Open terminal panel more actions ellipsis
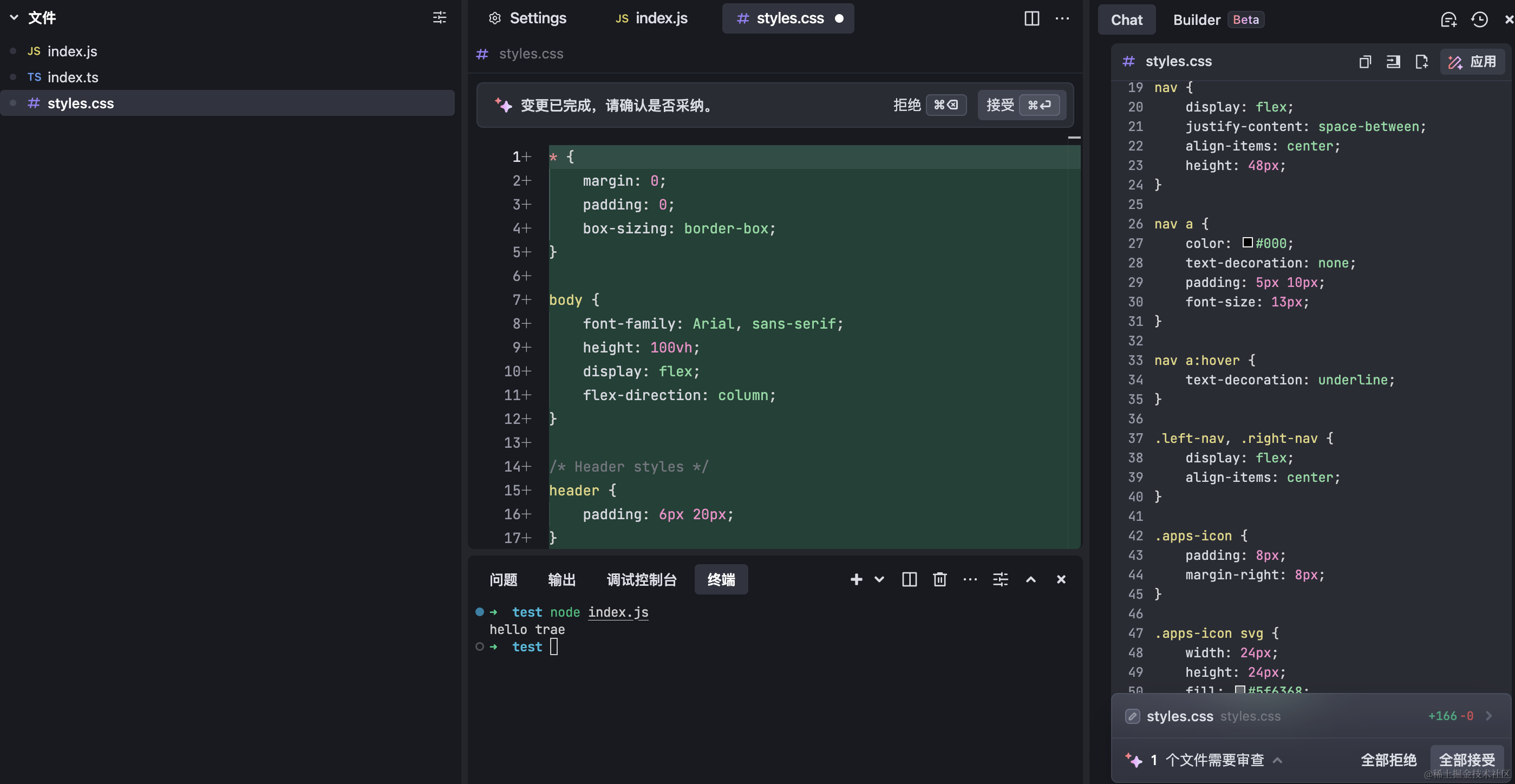The width and height of the screenshot is (1515, 784). pos(970,579)
